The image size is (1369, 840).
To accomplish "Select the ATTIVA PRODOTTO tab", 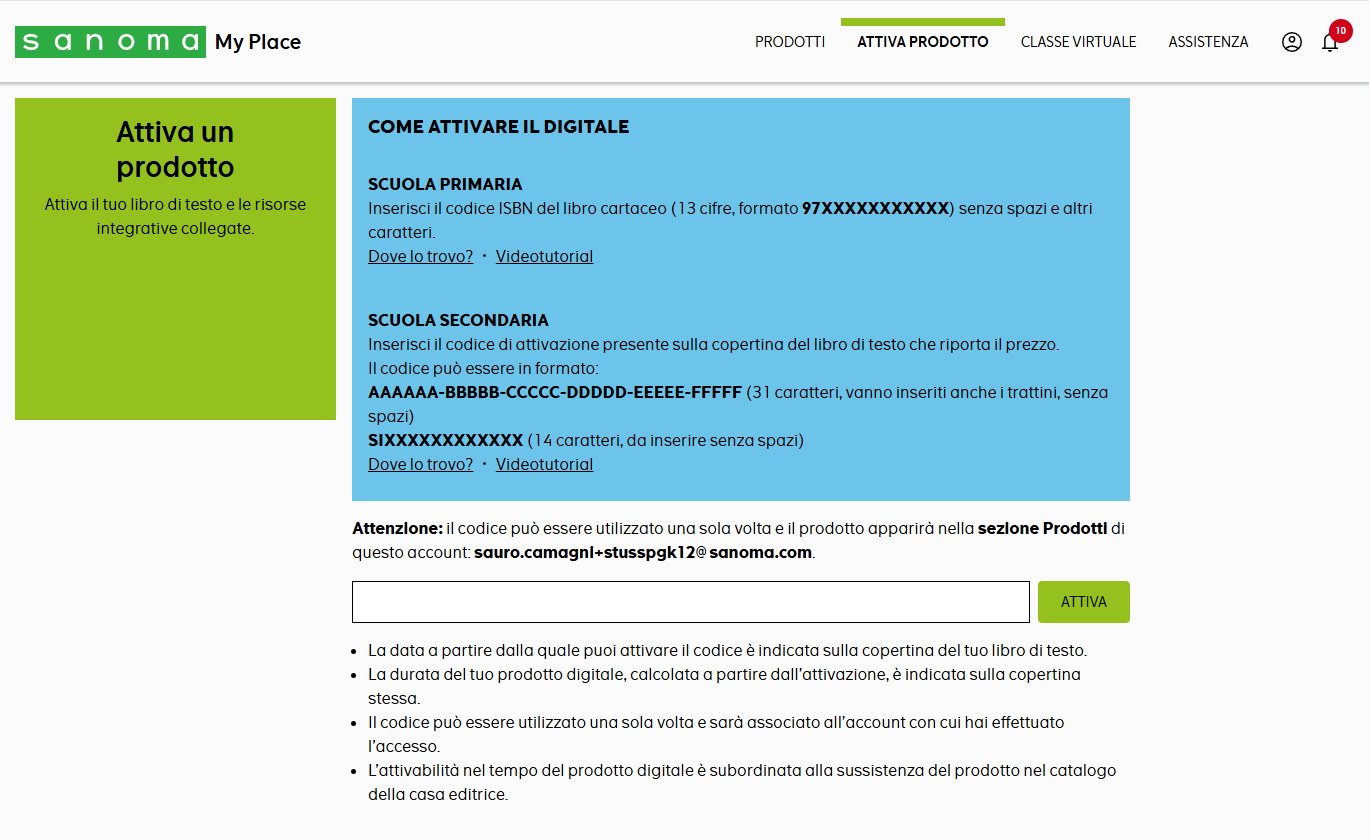I will pyautogui.click(x=923, y=42).
